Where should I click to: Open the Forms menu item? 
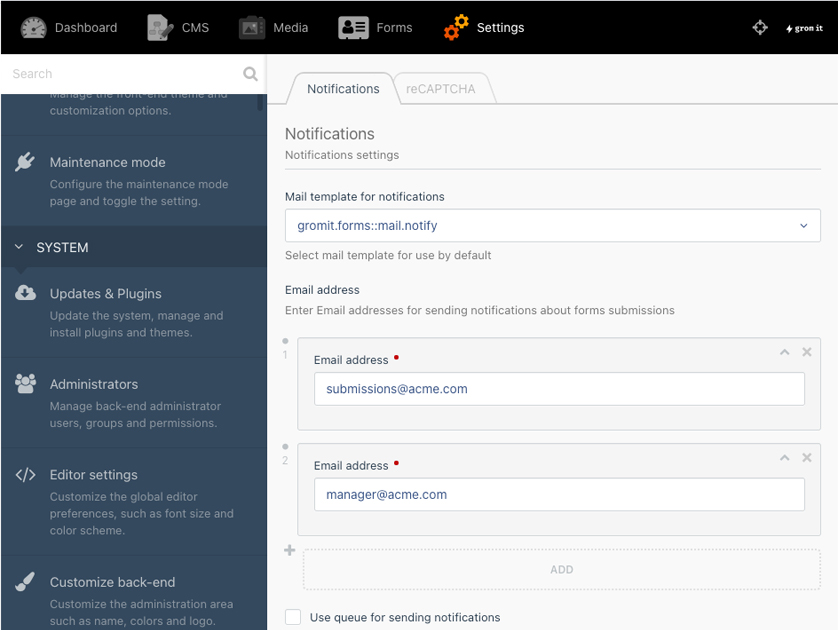tap(375, 28)
